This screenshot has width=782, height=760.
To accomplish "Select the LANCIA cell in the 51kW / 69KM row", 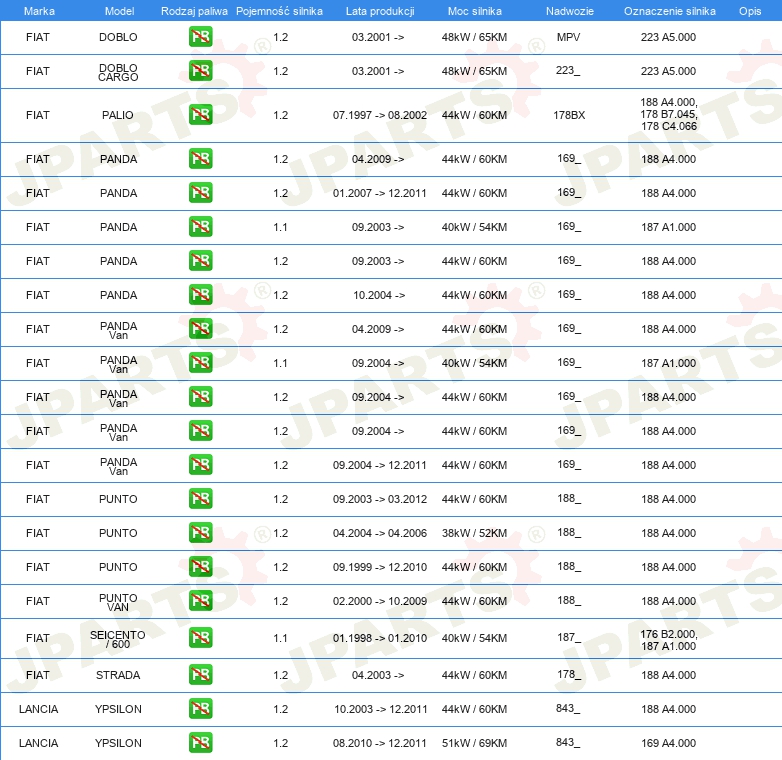I will pyautogui.click(x=38, y=743).
